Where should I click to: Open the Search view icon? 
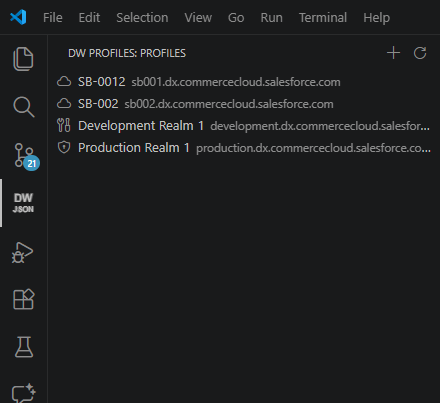point(24,107)
